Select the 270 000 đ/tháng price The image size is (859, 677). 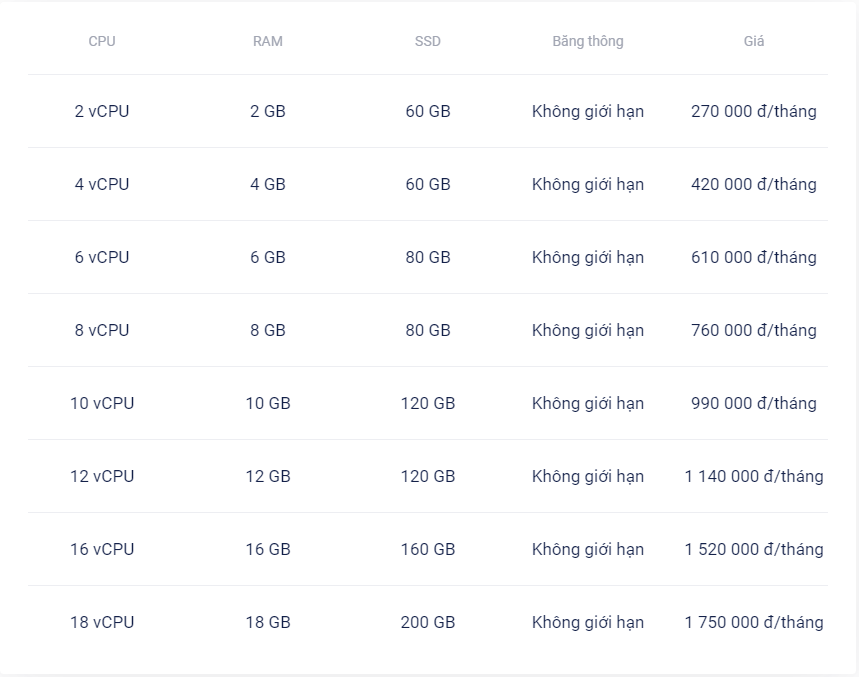tap(754, 111)
